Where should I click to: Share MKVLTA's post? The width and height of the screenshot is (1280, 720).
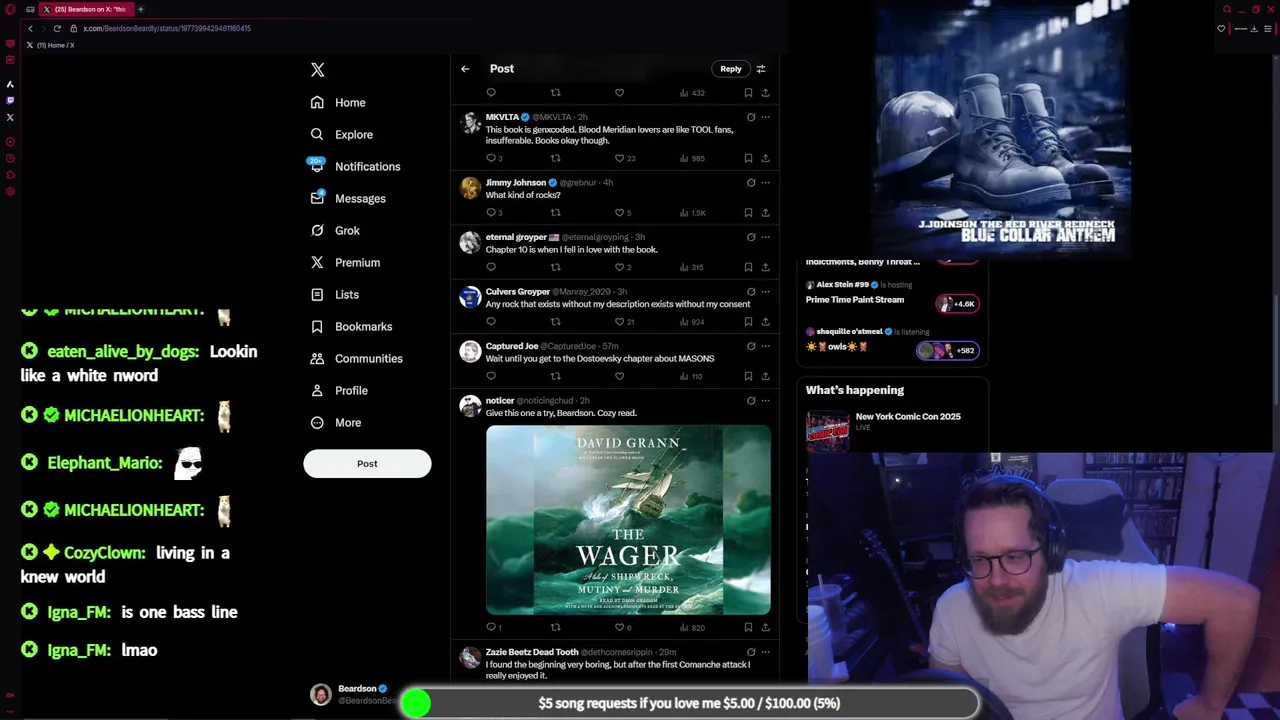point(765,158)
